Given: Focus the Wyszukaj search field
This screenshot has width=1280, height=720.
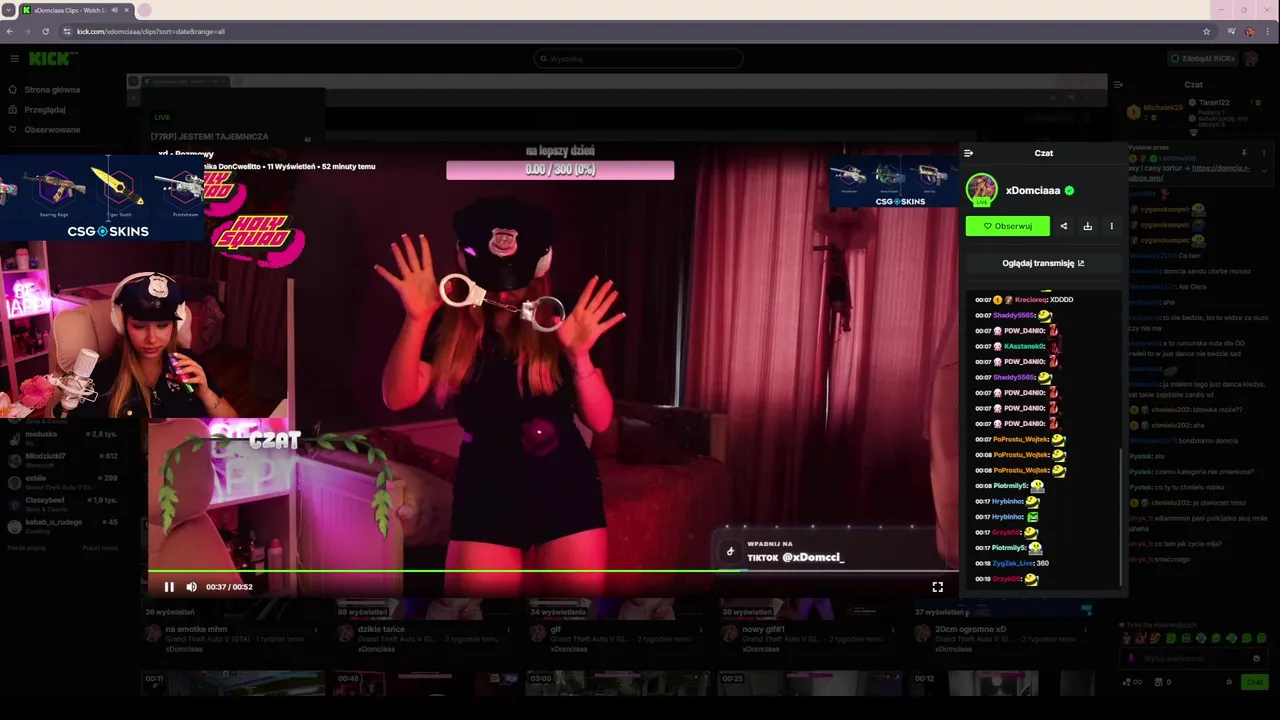Looking at the screenshot, I should tap(638, 59).
